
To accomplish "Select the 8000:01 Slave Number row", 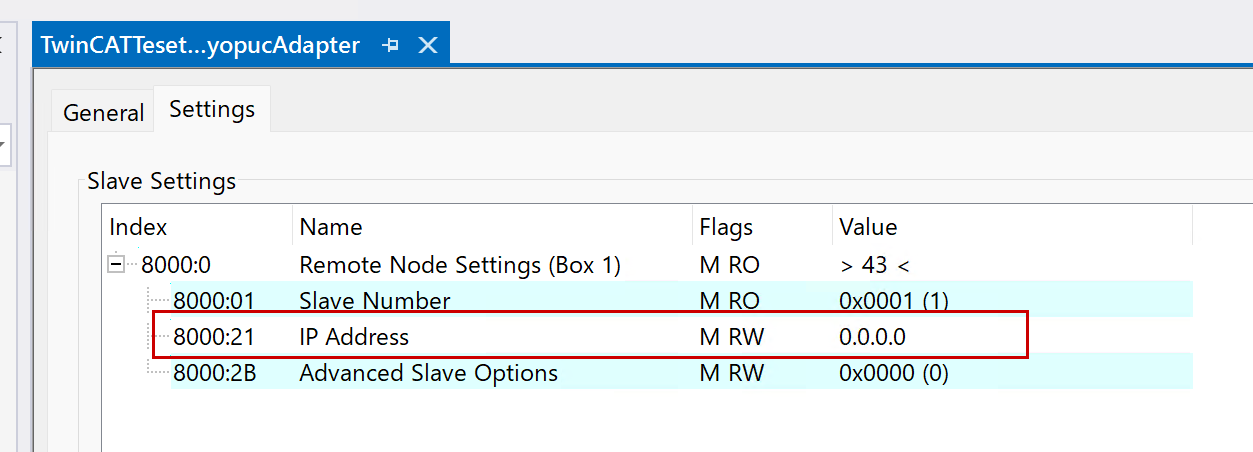I will pyautogui.click(x=374, y=301).
